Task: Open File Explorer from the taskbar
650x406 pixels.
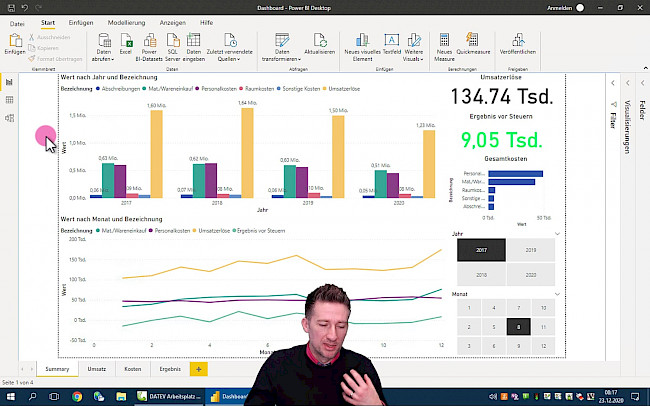Action: click(x=121, y=396)
